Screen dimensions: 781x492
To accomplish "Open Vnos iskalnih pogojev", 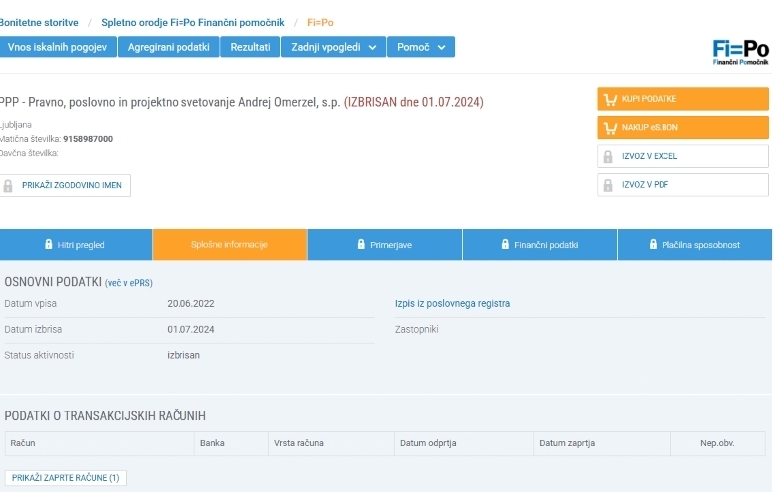I will [58, 47].
